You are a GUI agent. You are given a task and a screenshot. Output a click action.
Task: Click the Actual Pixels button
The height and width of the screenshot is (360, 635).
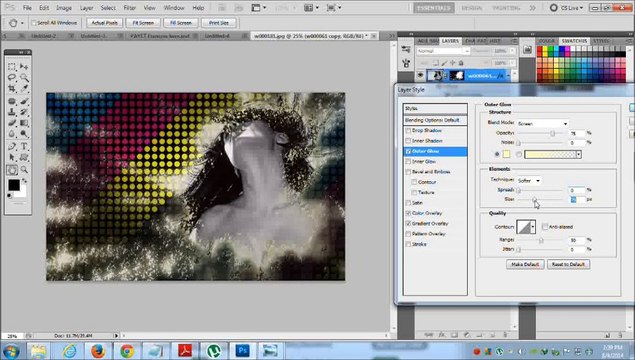[104, 23]
